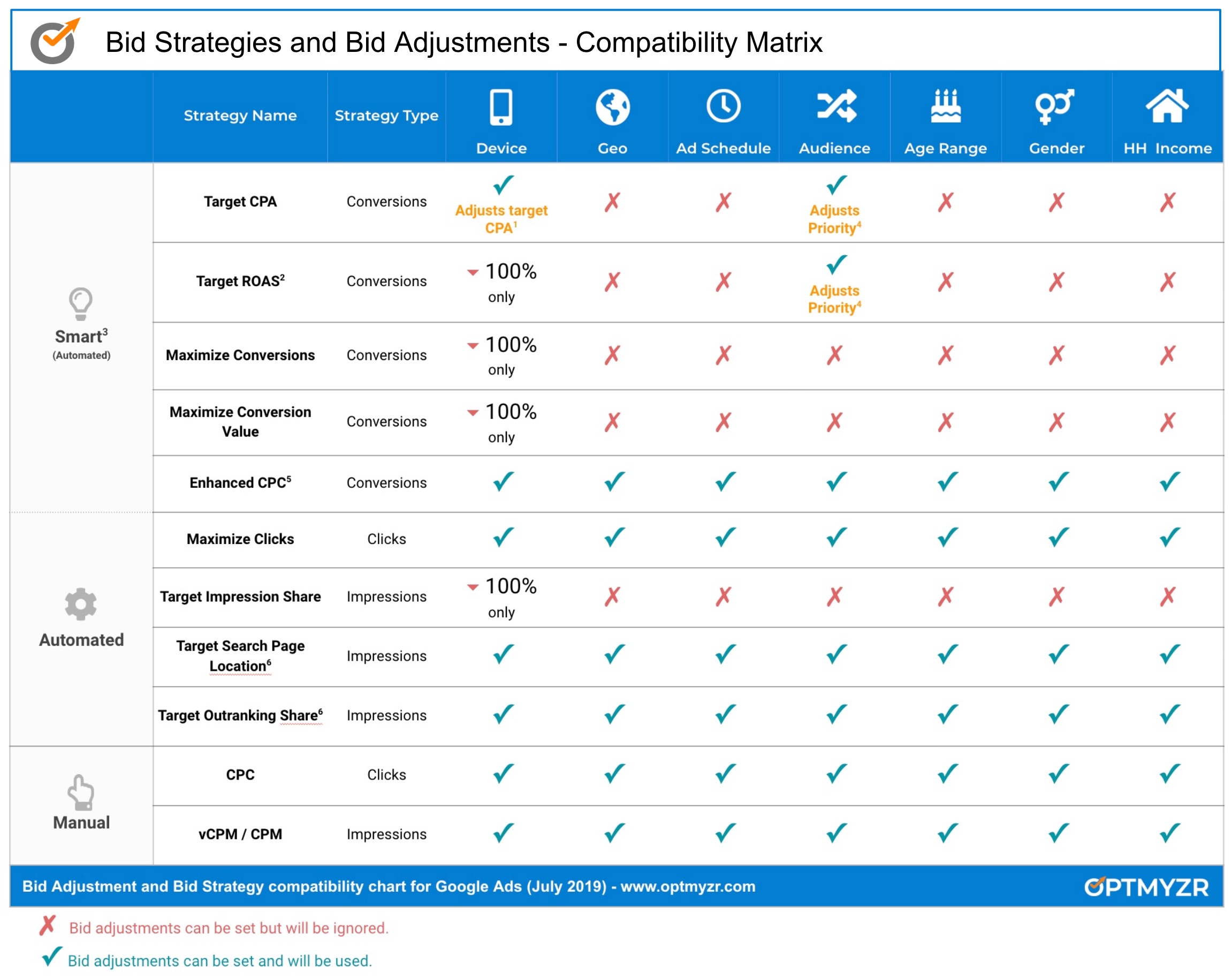Image resolution: width=1232 pixels, height=979 pixels.
Task: Click Target CPA Gender cross mark
Action: [1056, 202]
